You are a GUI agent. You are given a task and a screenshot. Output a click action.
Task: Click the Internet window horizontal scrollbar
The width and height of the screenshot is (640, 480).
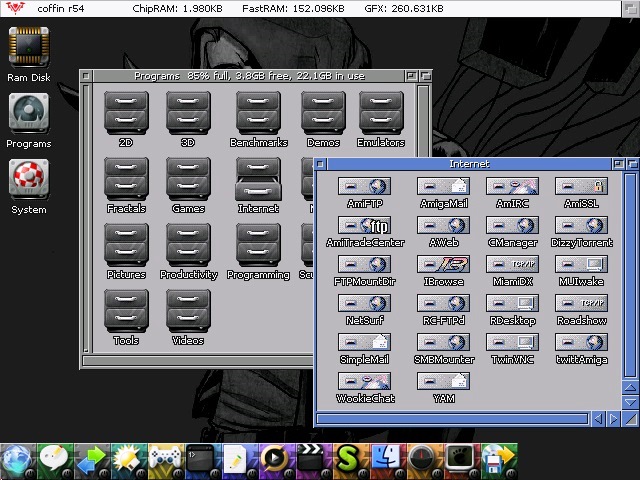pyautogui.click(x=453, y=419)
